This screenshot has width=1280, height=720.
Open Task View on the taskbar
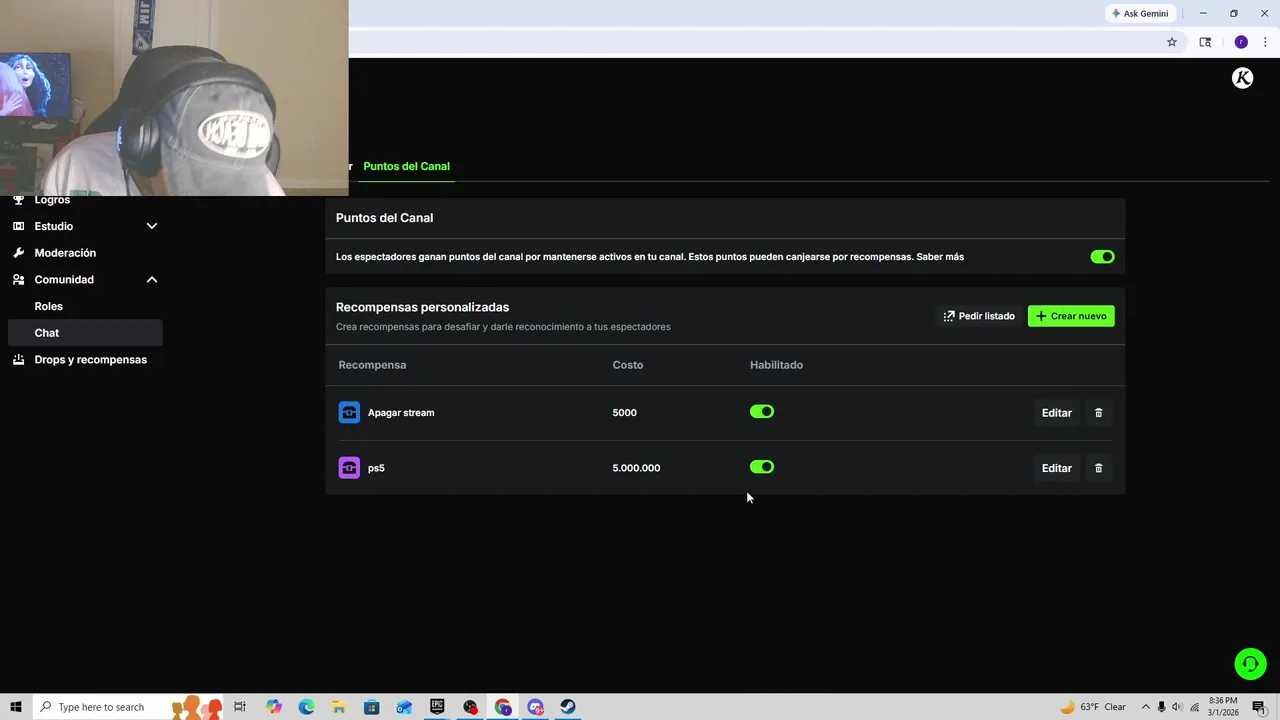[240, 707]
